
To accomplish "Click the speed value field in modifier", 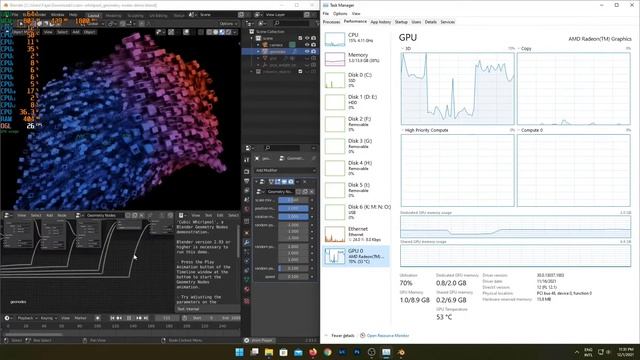I will click(293, 276).
